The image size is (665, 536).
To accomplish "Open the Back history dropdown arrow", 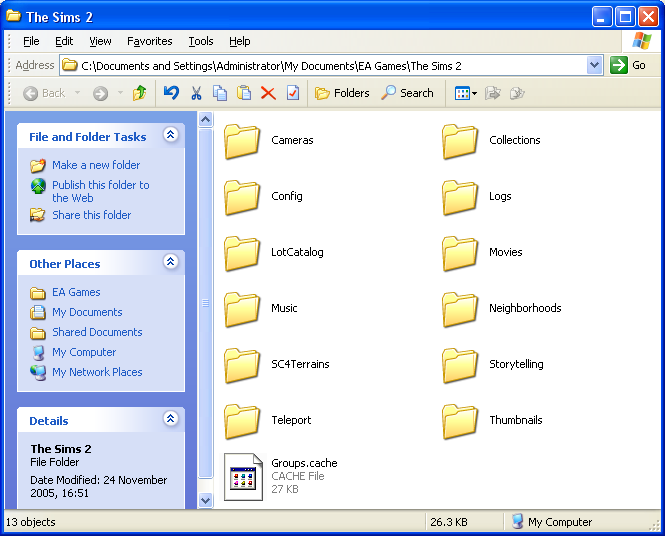I will pyautogui.click(x=78, y=93).
